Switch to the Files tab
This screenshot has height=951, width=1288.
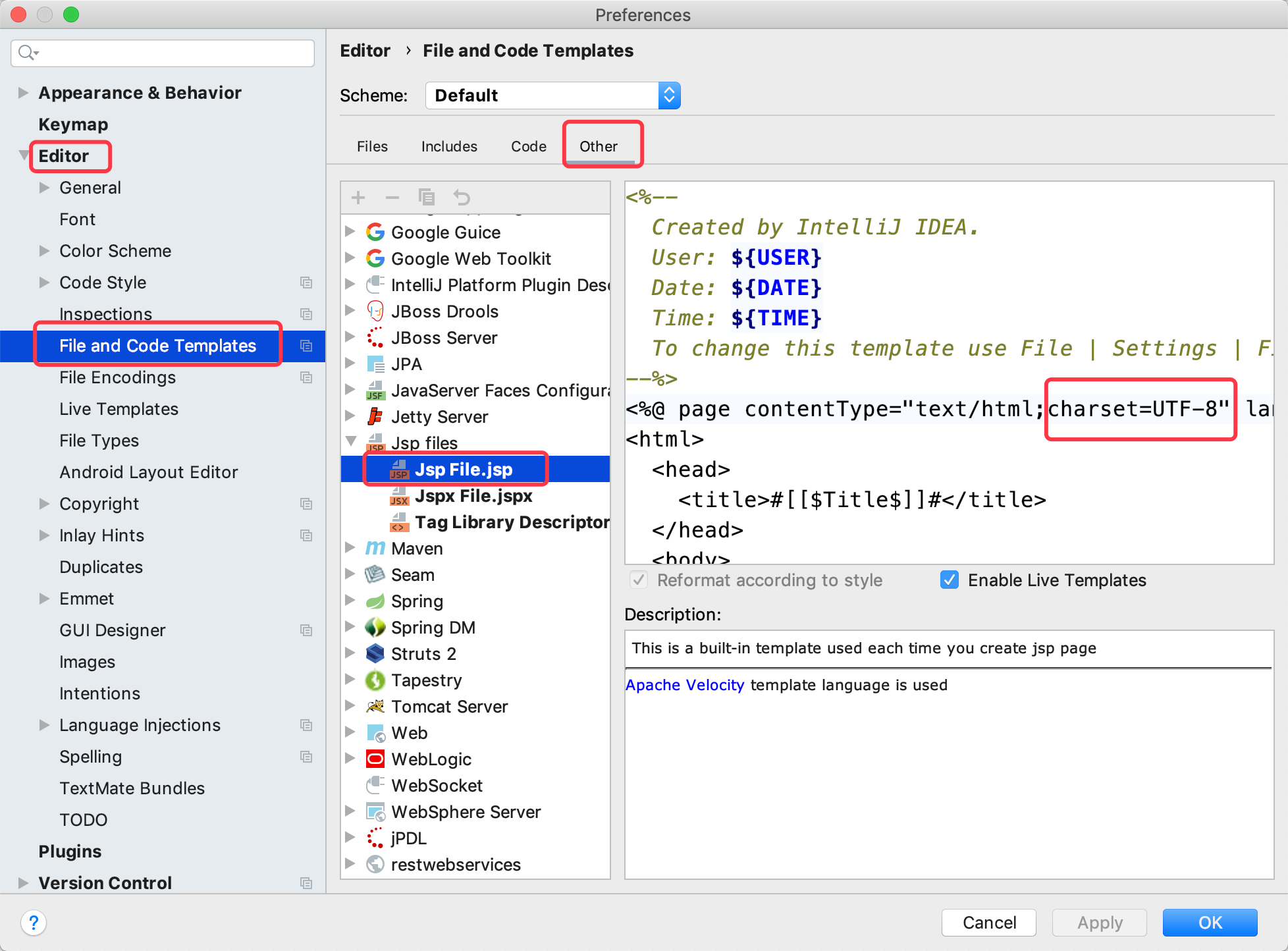pyautogui.click(x=372, y=146)
